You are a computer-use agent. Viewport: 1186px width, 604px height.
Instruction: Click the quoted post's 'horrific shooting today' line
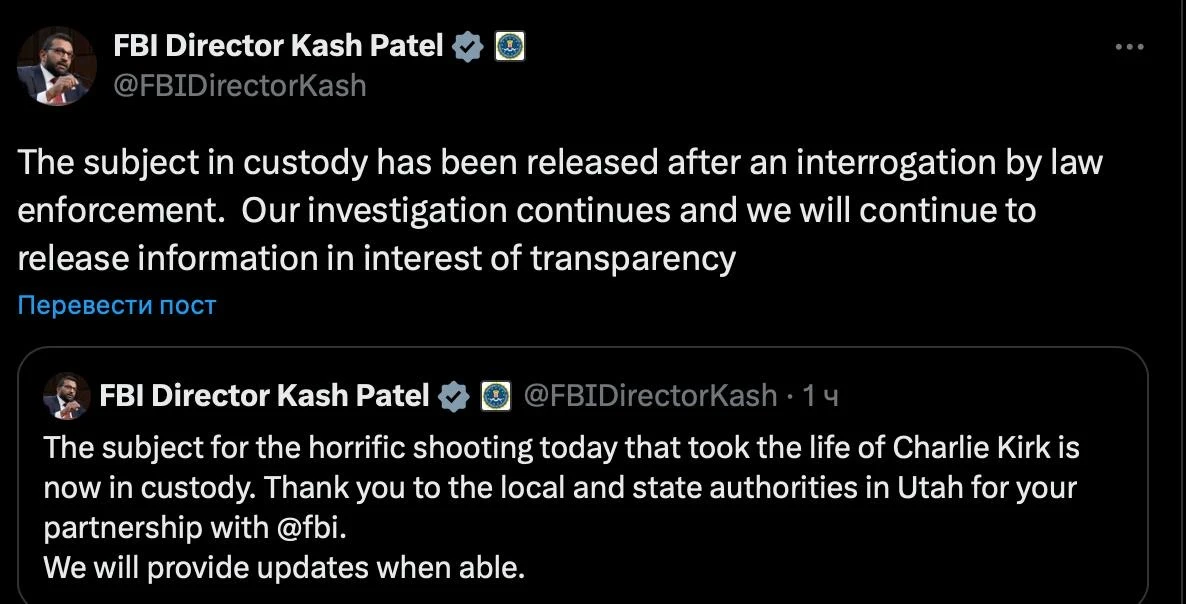pos(561,447)
